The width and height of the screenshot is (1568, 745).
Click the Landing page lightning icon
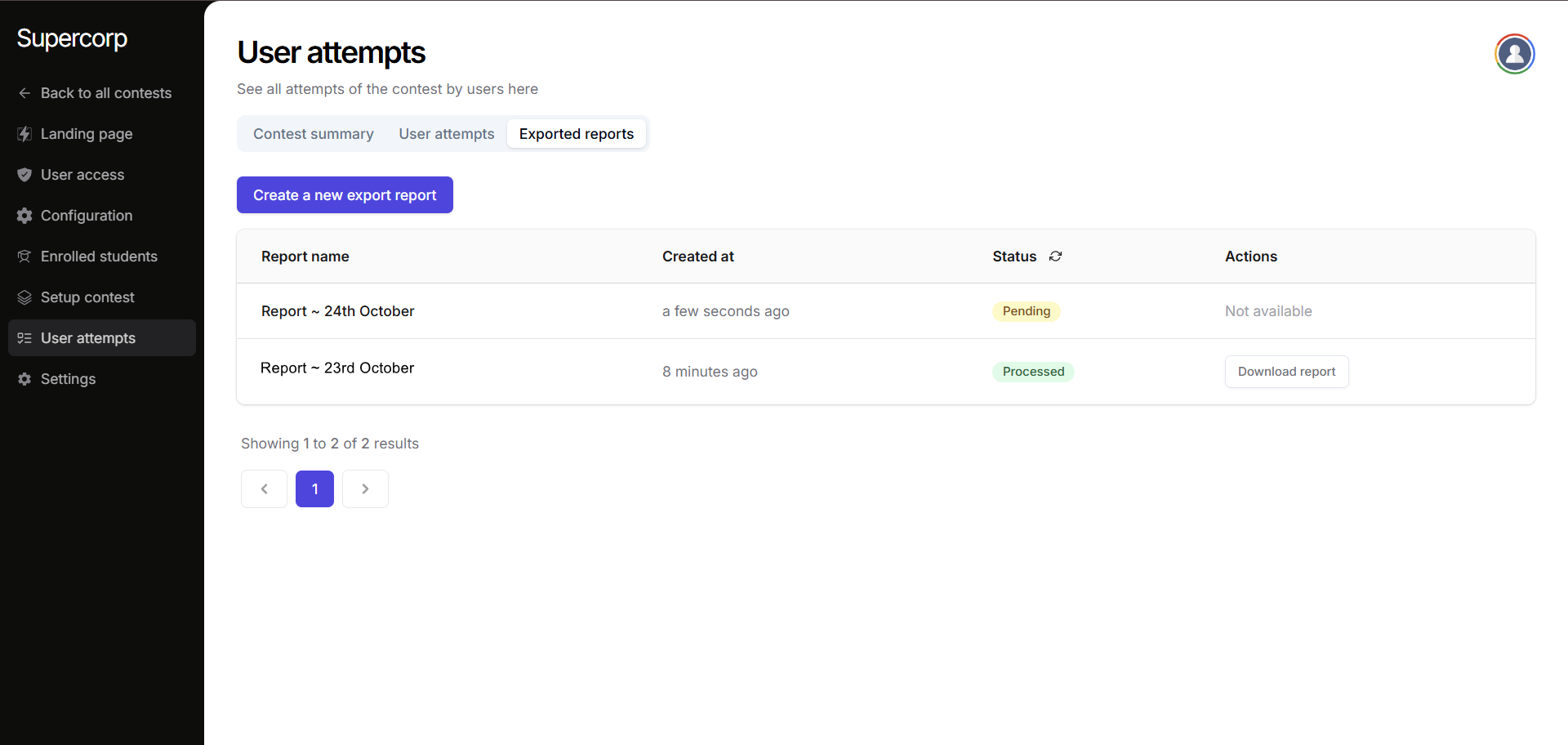click(24, 134)
